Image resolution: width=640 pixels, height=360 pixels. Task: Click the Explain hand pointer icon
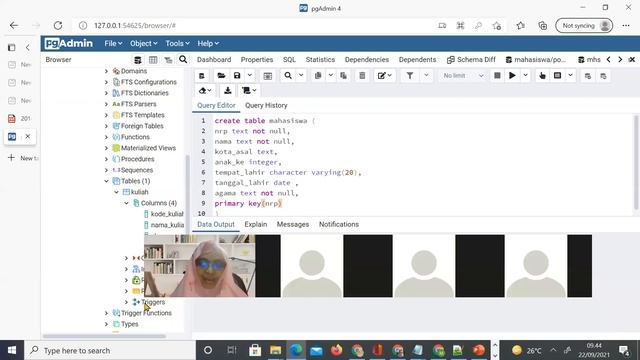pos(542,76)
